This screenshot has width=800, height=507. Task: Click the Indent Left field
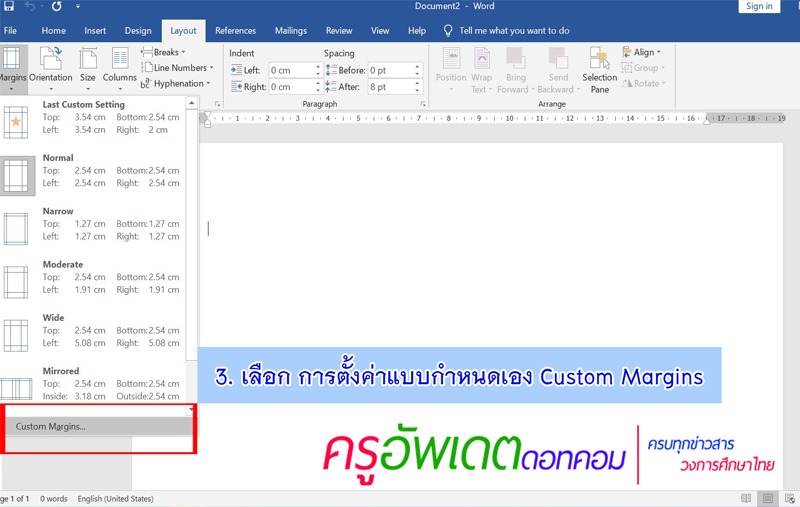pyautogui.click(x=291, y=70)
